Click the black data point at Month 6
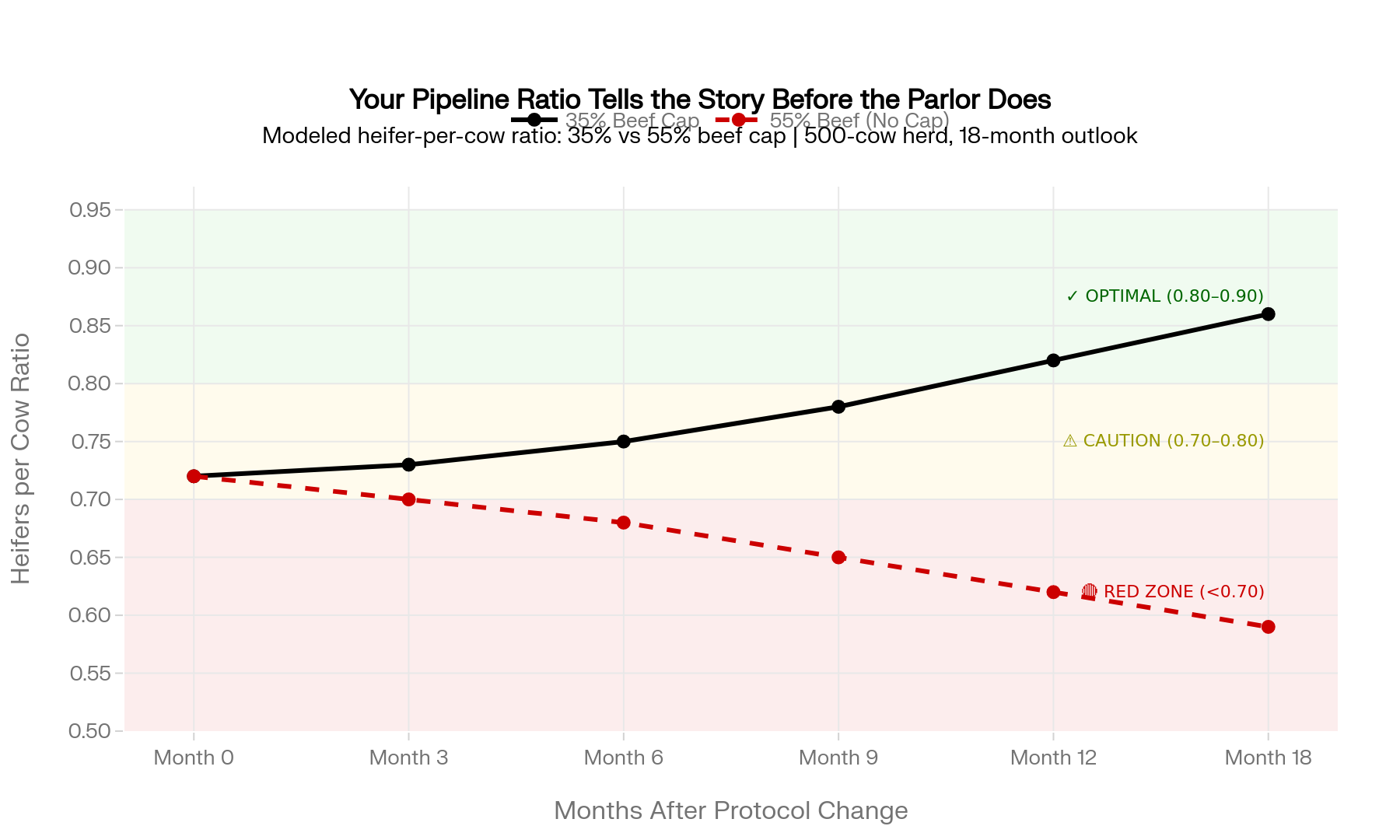This screenshot has width=1400, height=840. [x=624, y=442]
